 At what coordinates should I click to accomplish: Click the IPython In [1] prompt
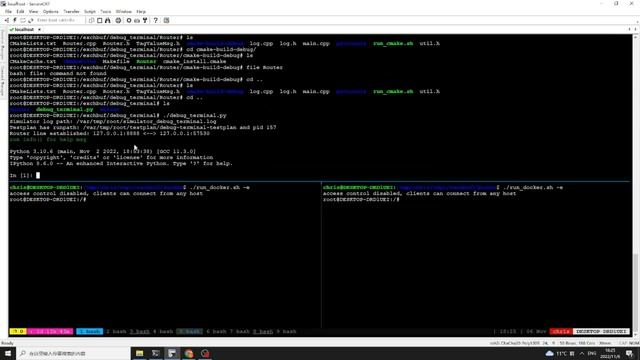pyautogui.click(x=21, y=176)
